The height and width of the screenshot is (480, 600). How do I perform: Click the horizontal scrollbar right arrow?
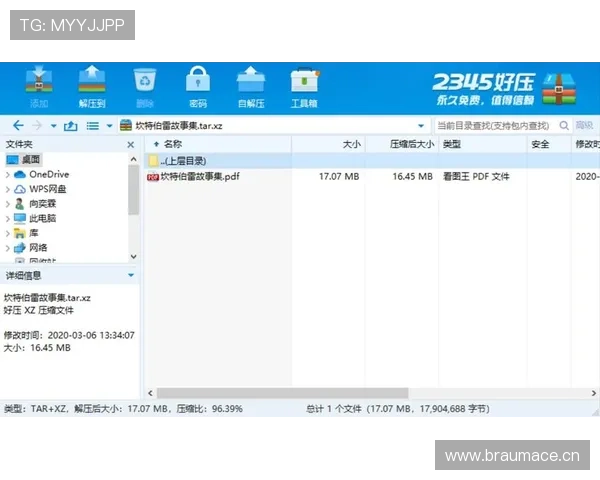tap(593, 393)
